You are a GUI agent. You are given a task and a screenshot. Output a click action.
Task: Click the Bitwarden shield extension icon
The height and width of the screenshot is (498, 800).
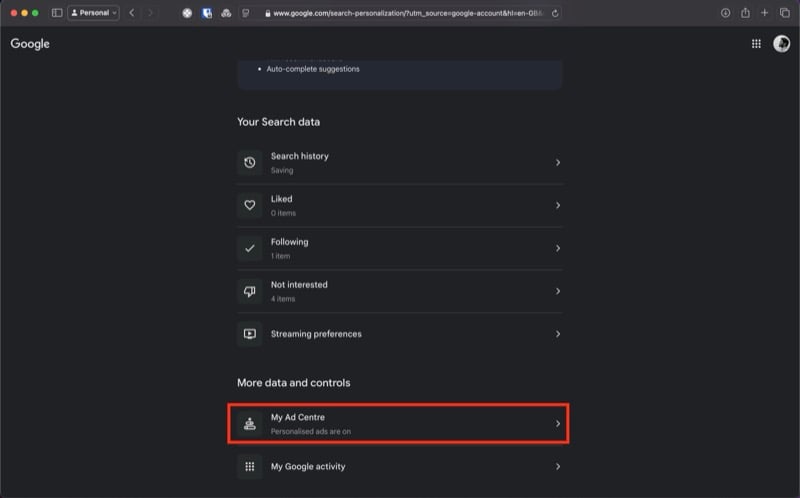pyautogui.click(x=207, y=13)
